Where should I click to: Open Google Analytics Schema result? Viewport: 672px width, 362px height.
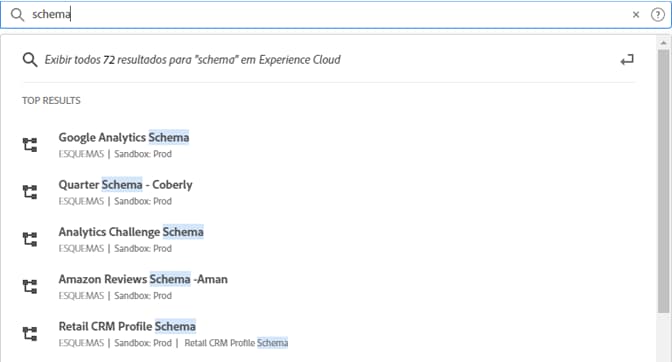tap(124, 138)
